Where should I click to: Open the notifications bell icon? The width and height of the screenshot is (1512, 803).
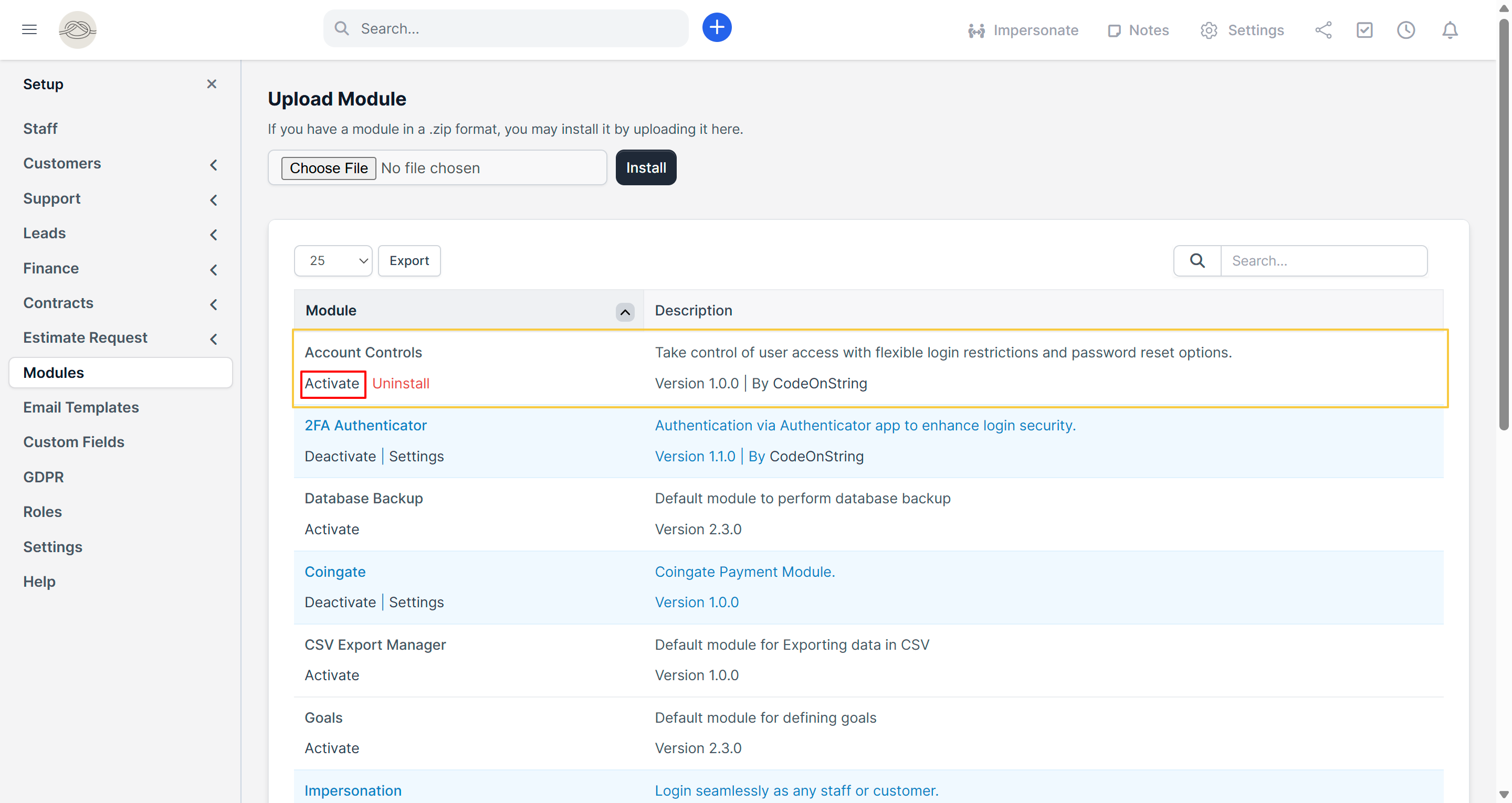coord(1450,30)
